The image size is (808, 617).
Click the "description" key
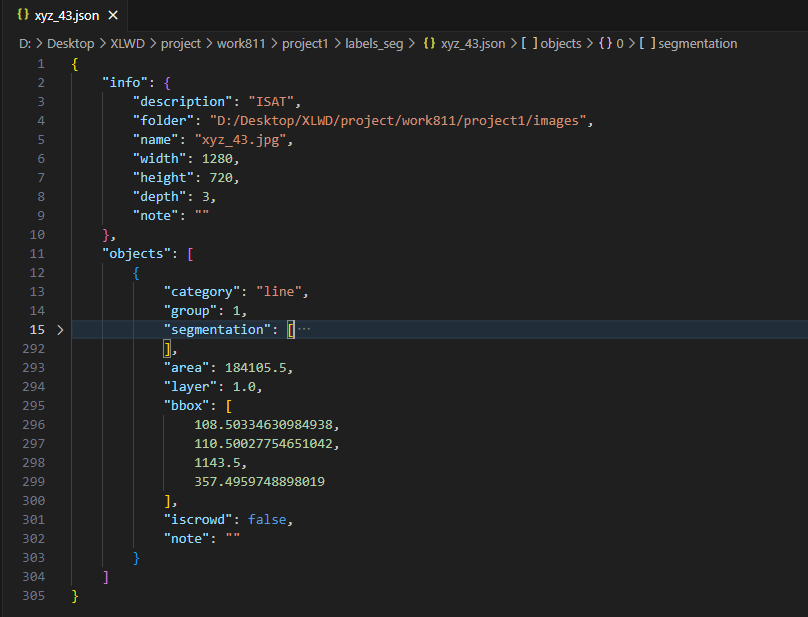pos(183,102)
